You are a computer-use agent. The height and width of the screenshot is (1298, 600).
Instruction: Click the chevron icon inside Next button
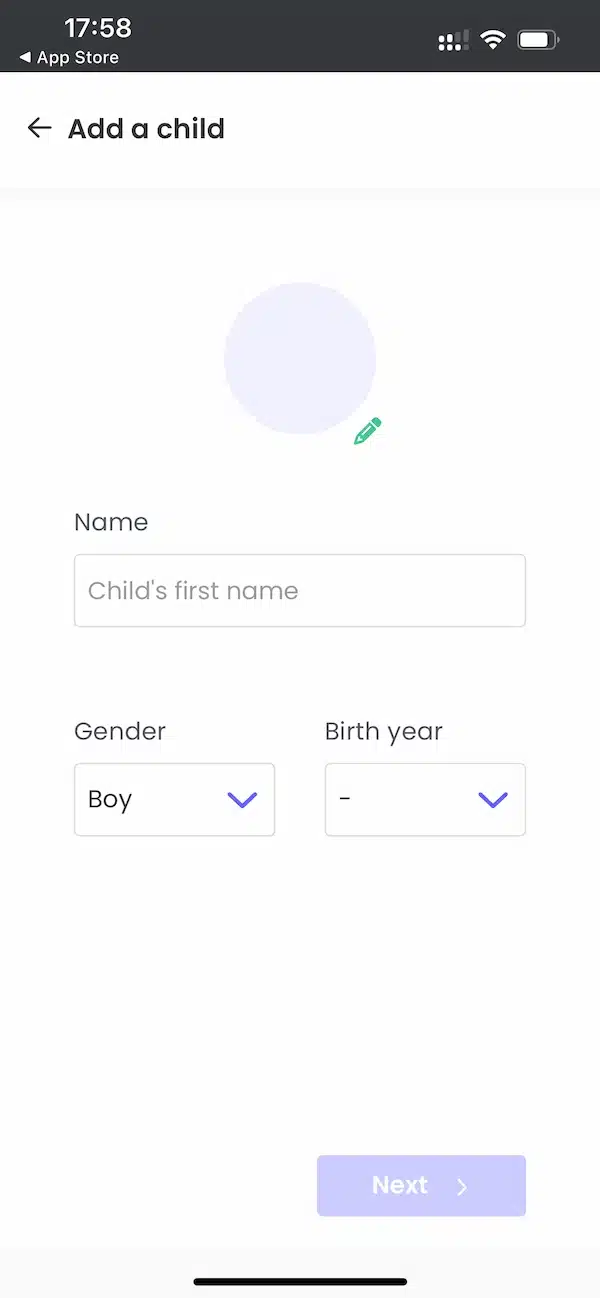point(462,1187)
